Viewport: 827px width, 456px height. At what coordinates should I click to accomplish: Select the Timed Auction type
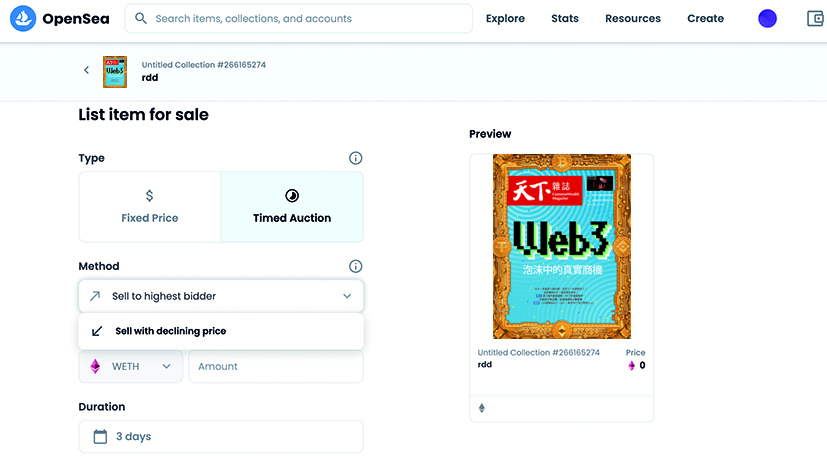(x=292, y=206)
